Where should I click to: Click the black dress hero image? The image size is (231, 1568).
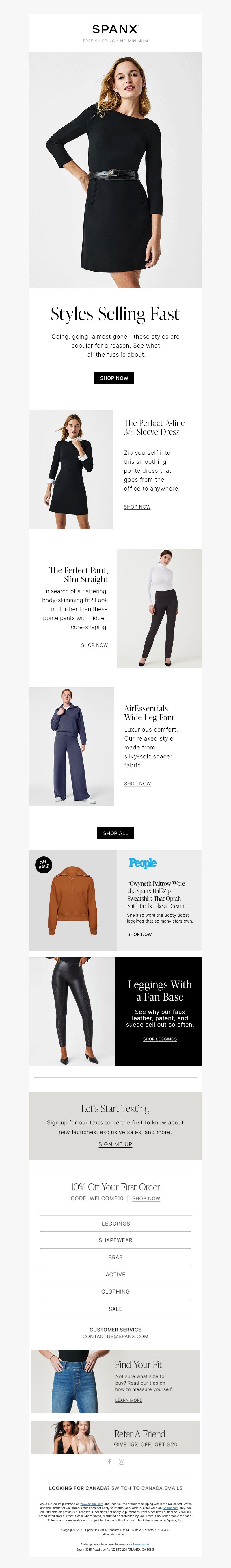point(115,170)
